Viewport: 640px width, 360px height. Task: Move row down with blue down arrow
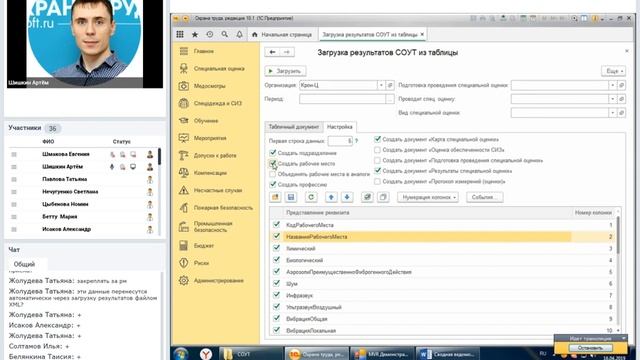[x=347, y=197]
